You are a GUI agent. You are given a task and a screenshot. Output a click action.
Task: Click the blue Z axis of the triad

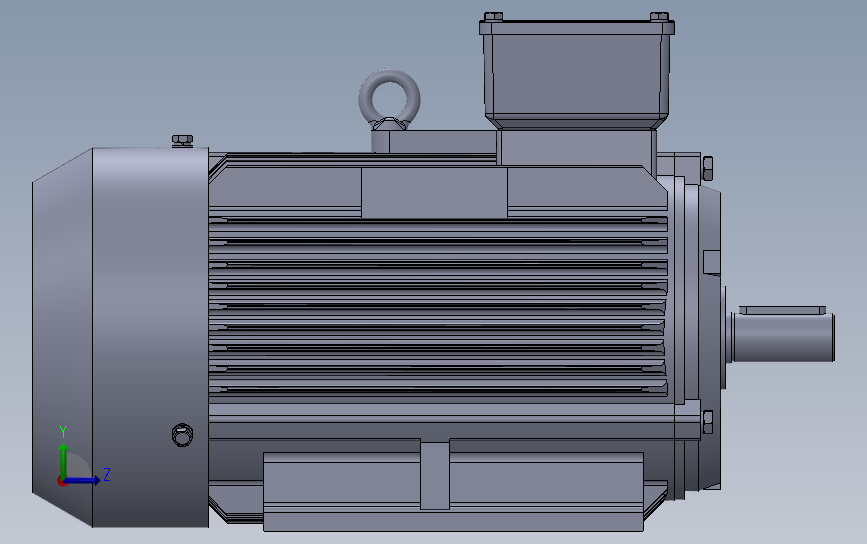83,480
